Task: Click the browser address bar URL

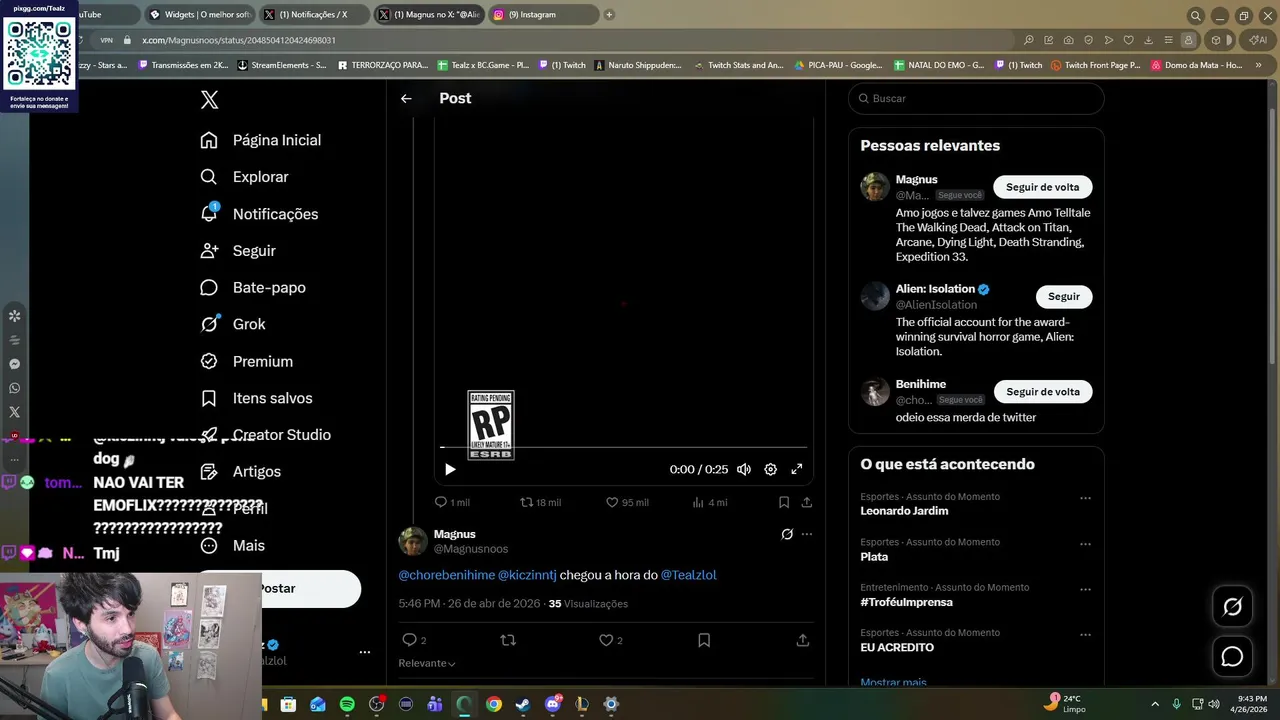Action: (x=239, y=40)
